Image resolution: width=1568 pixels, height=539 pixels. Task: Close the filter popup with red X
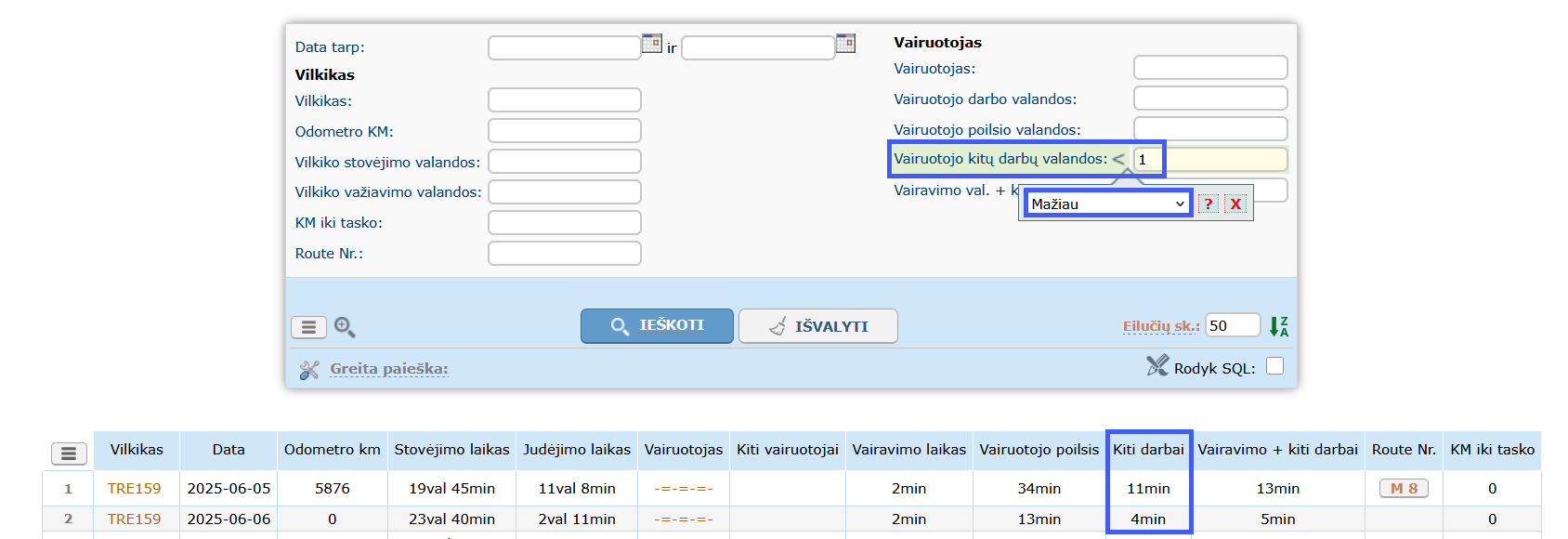[x=1235, y=204]
